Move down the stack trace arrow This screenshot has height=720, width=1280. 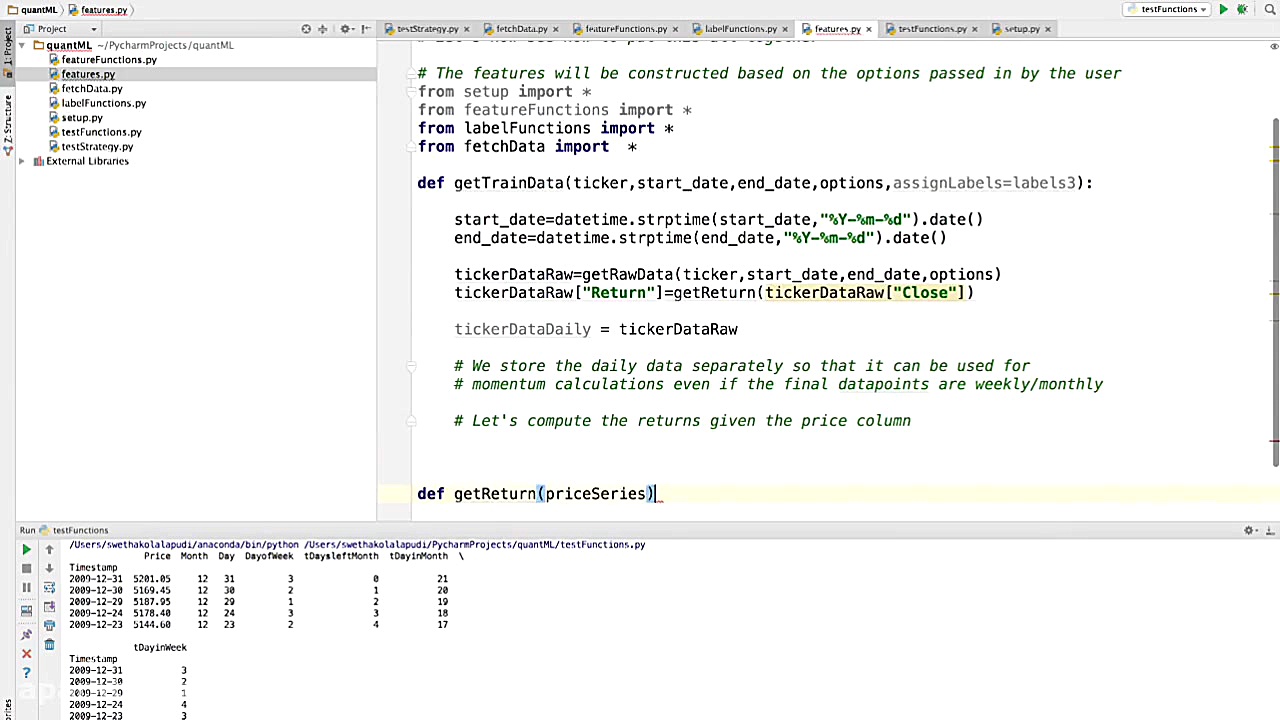click(49, 568)
